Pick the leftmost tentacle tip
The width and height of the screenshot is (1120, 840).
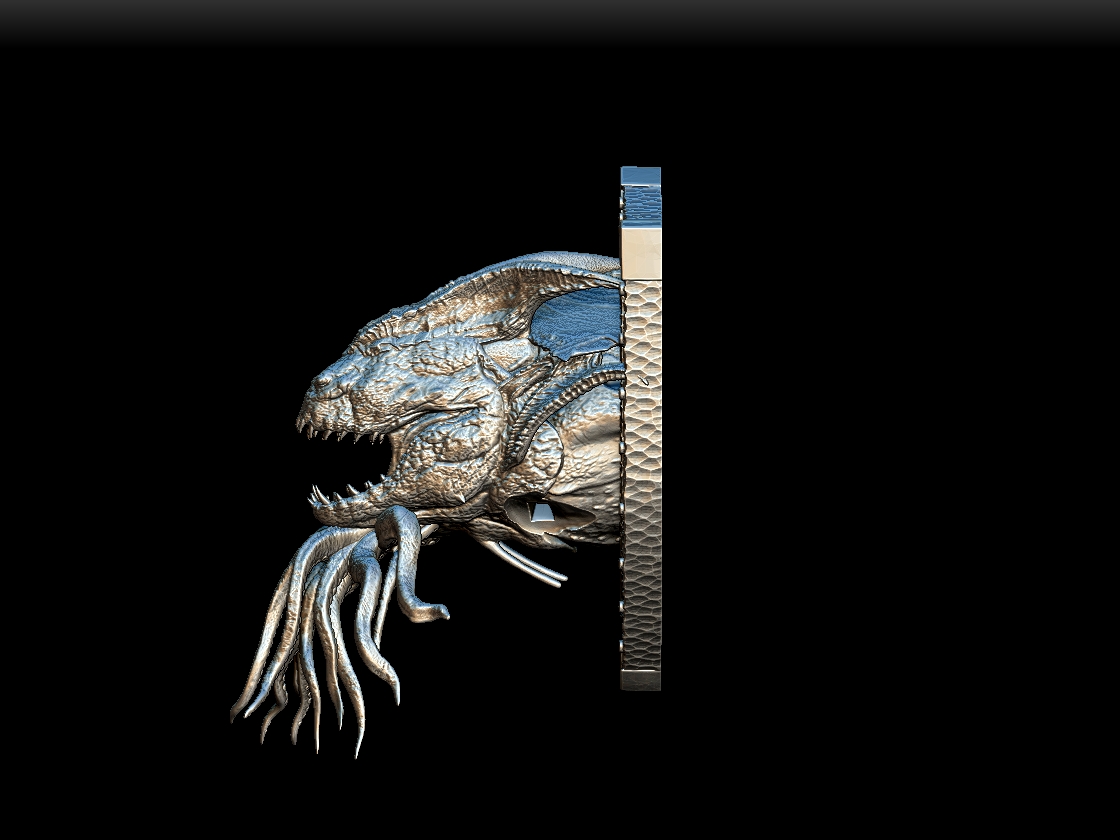(236, 712)
